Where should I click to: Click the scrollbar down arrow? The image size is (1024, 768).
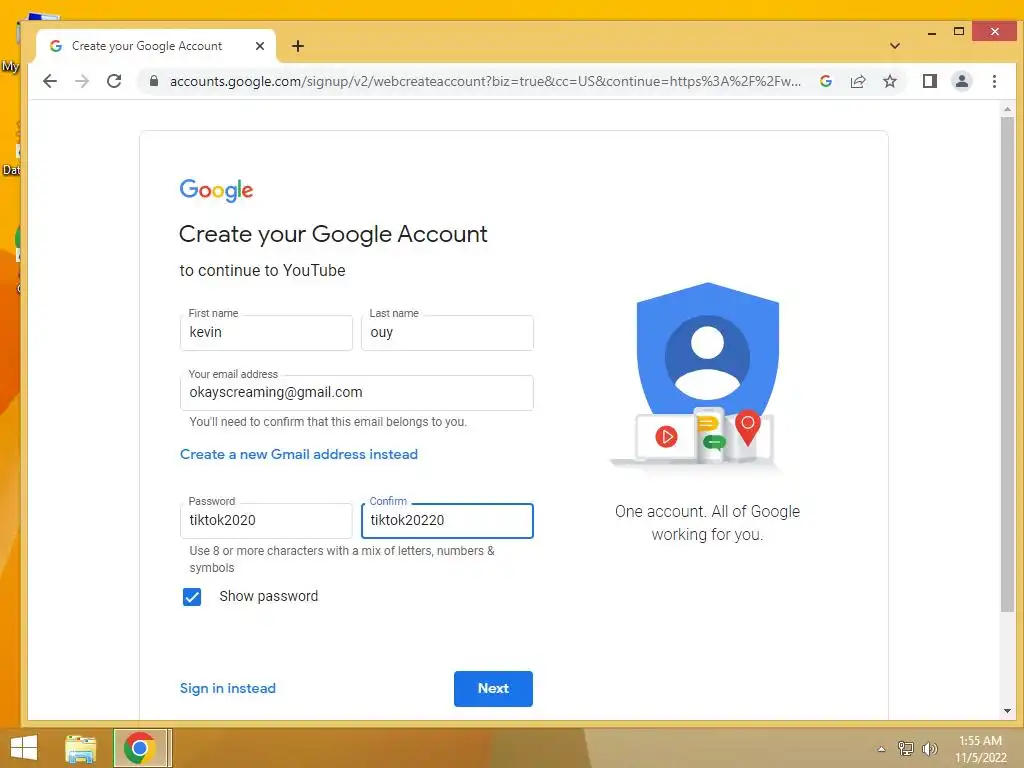coord(1007,711)
